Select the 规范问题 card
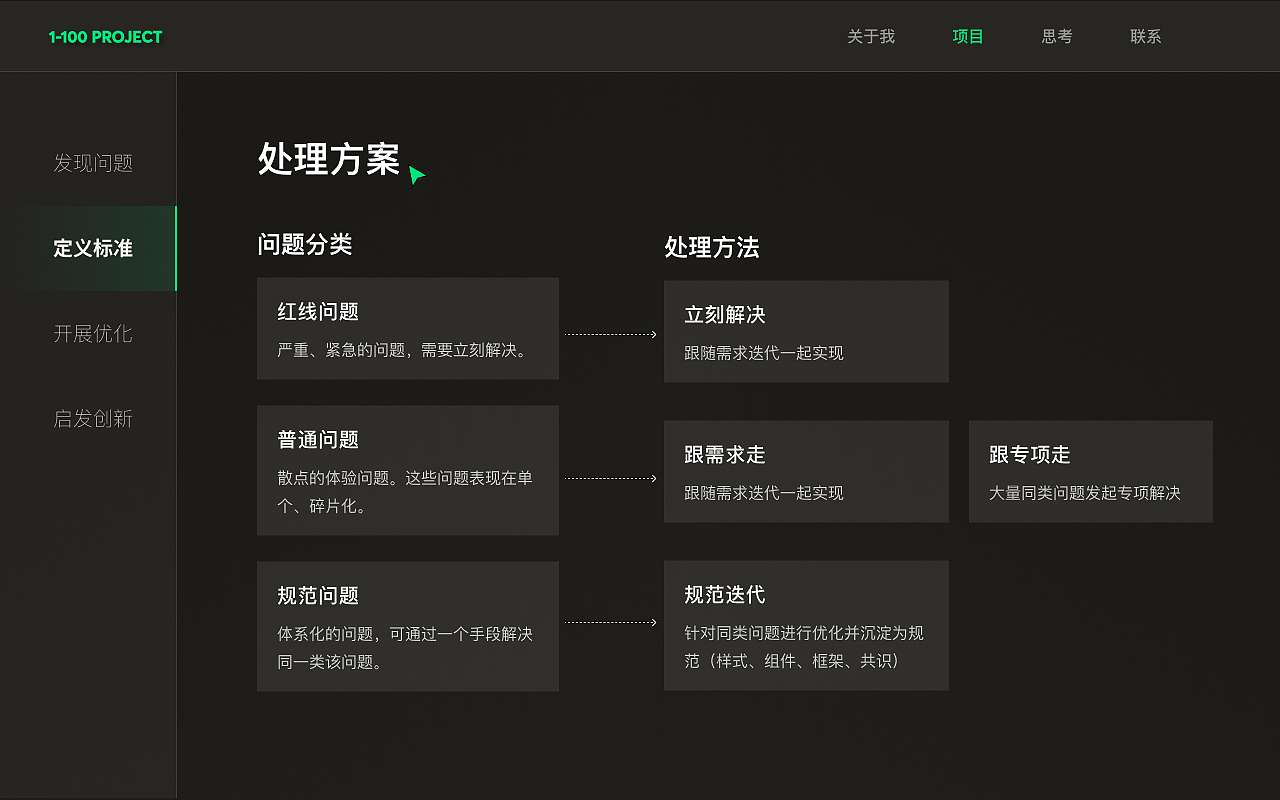This screenshot has width=1280, height=800. pyautogui.click(x=408, y=625)
